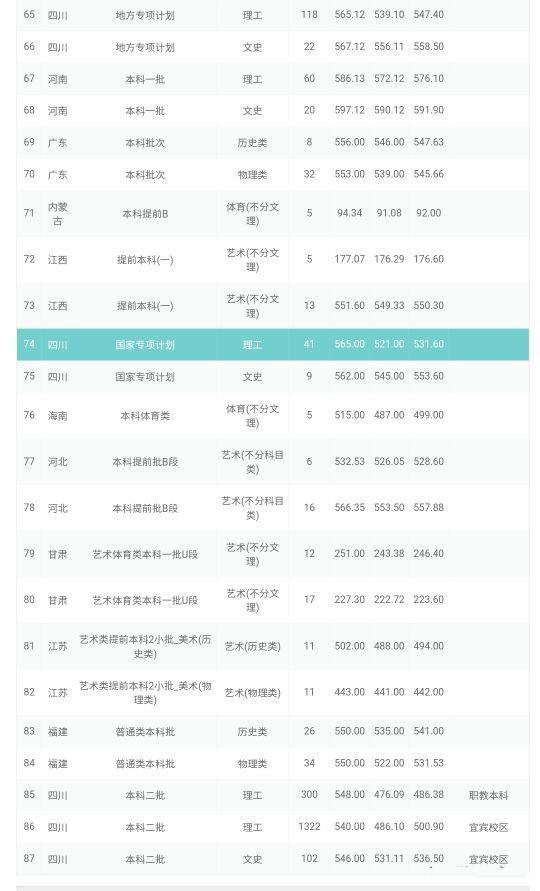Select row 70 广东 物理类

click(273, 174)
